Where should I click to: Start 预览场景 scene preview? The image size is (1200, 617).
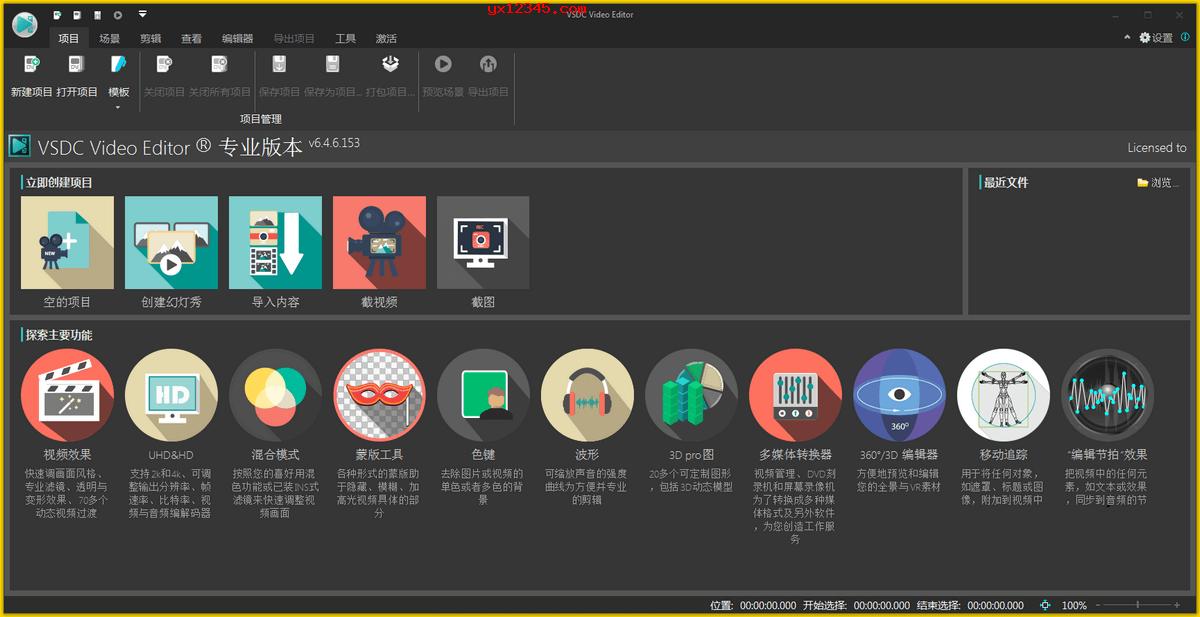tap(443, 70)
